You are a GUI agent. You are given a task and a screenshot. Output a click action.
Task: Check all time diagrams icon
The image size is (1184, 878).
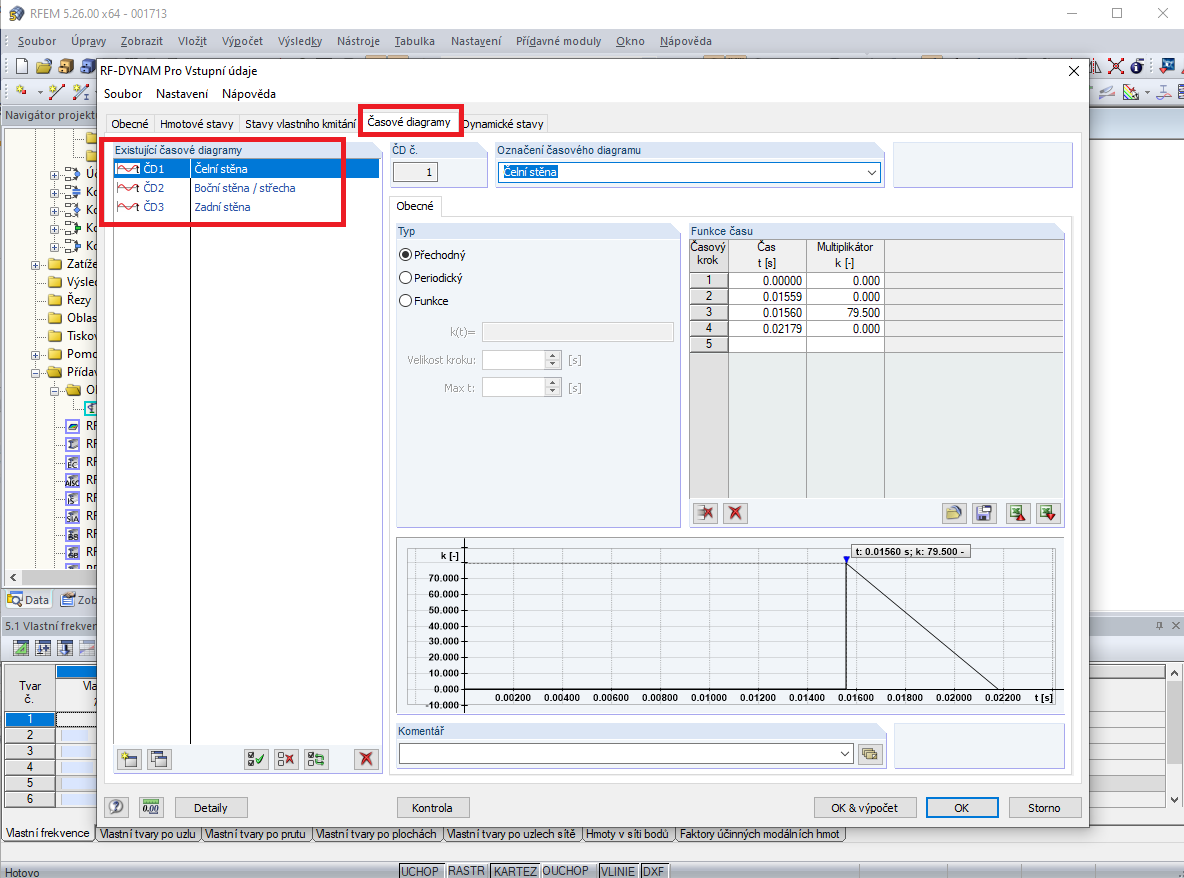click(x=256, y=759)
